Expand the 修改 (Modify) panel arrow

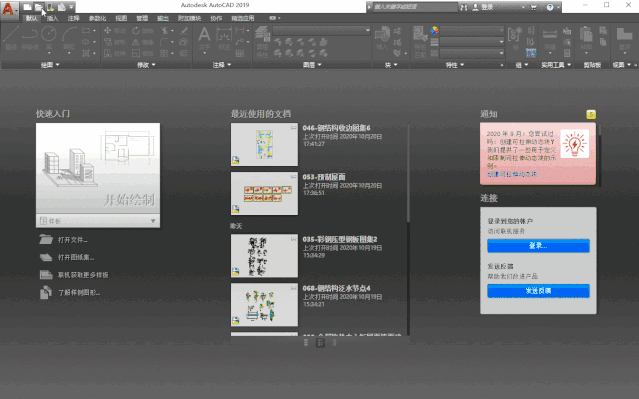click(x=154, y=65)
